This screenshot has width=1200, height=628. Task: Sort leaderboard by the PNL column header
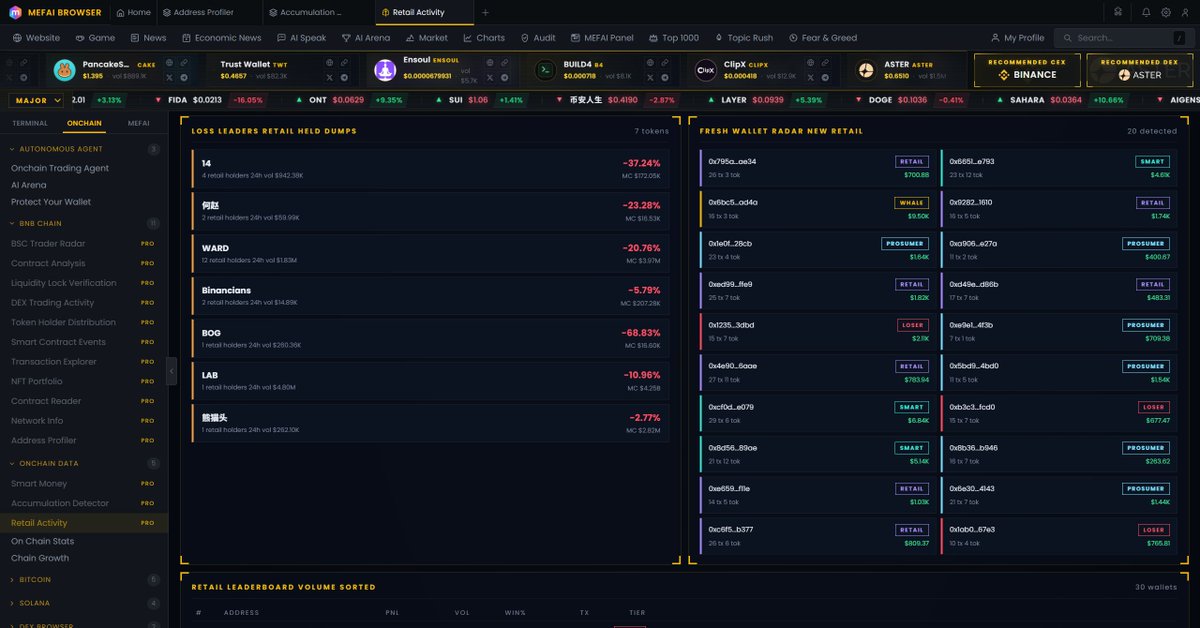[x=392, y=613]
